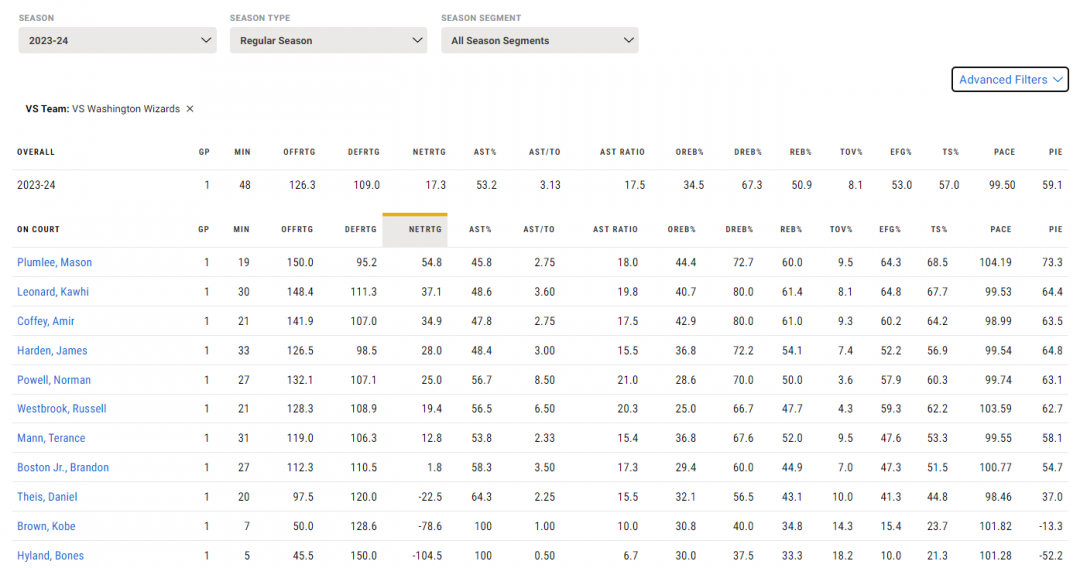The image size is (1080, 568).
Task: Sort on-court table by AST RATIO
Action: [616, 229]
